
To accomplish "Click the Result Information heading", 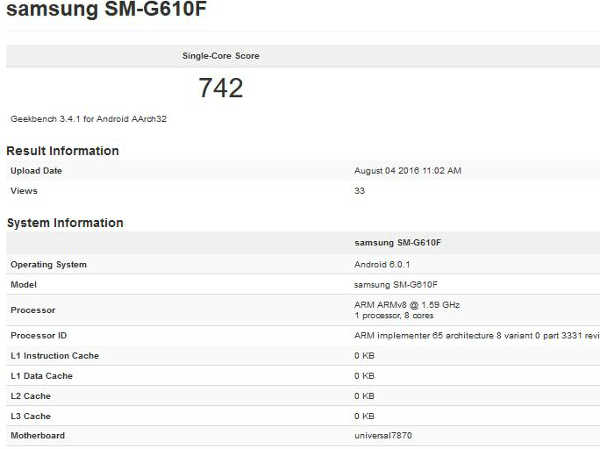I will point(63,151).
